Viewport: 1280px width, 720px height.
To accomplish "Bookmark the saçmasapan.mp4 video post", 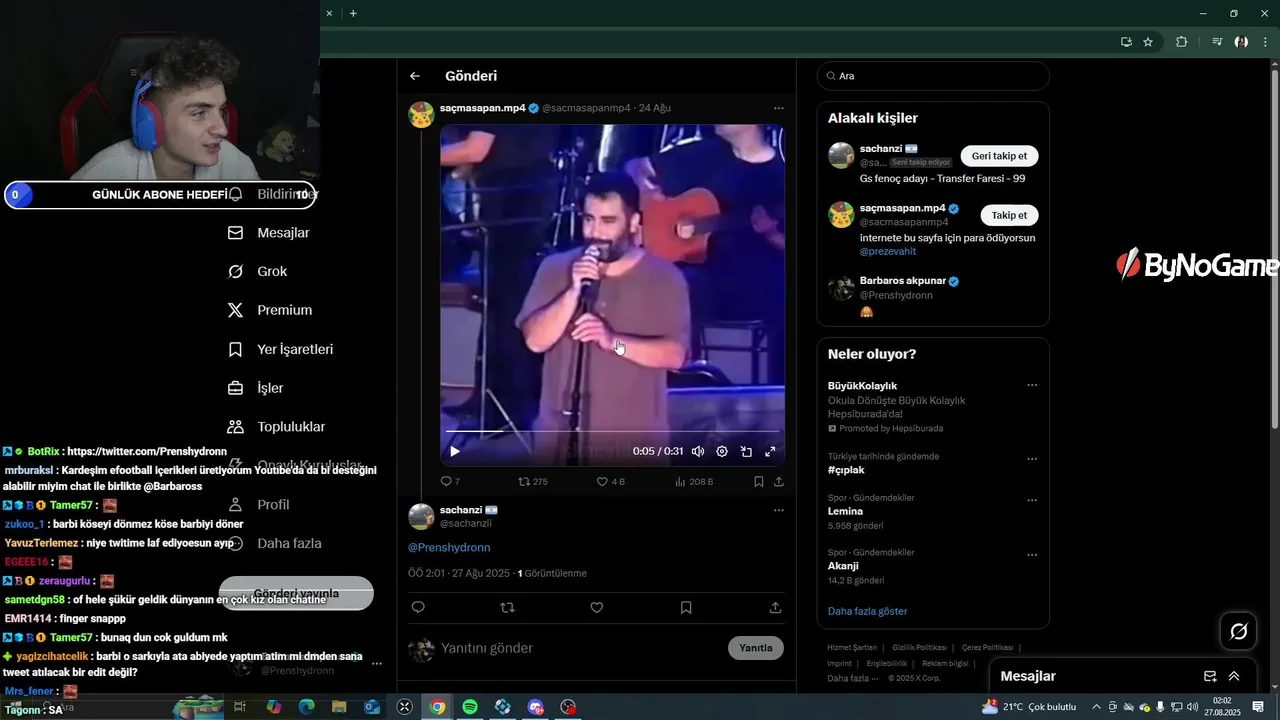I will (x=759, y=481).
